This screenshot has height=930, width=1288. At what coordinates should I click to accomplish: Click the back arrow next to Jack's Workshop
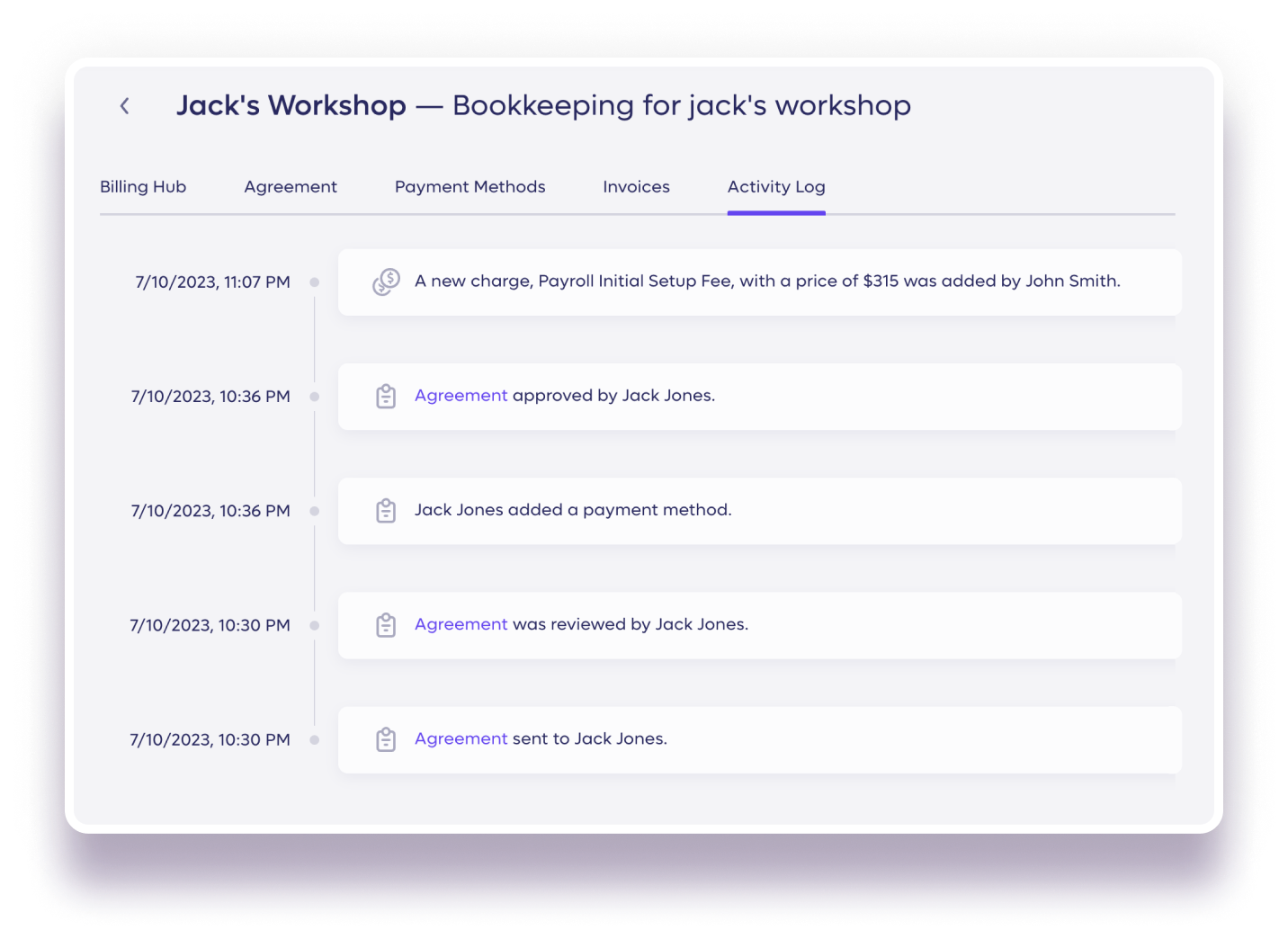[x=125, y=106]
